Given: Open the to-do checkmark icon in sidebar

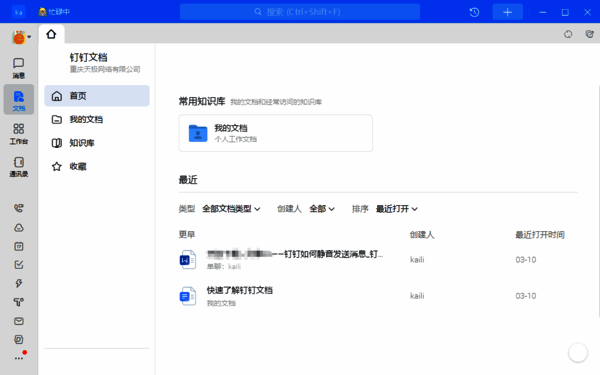Looking at the screenshot, I should pyautogui.click(x=19, y=265).
